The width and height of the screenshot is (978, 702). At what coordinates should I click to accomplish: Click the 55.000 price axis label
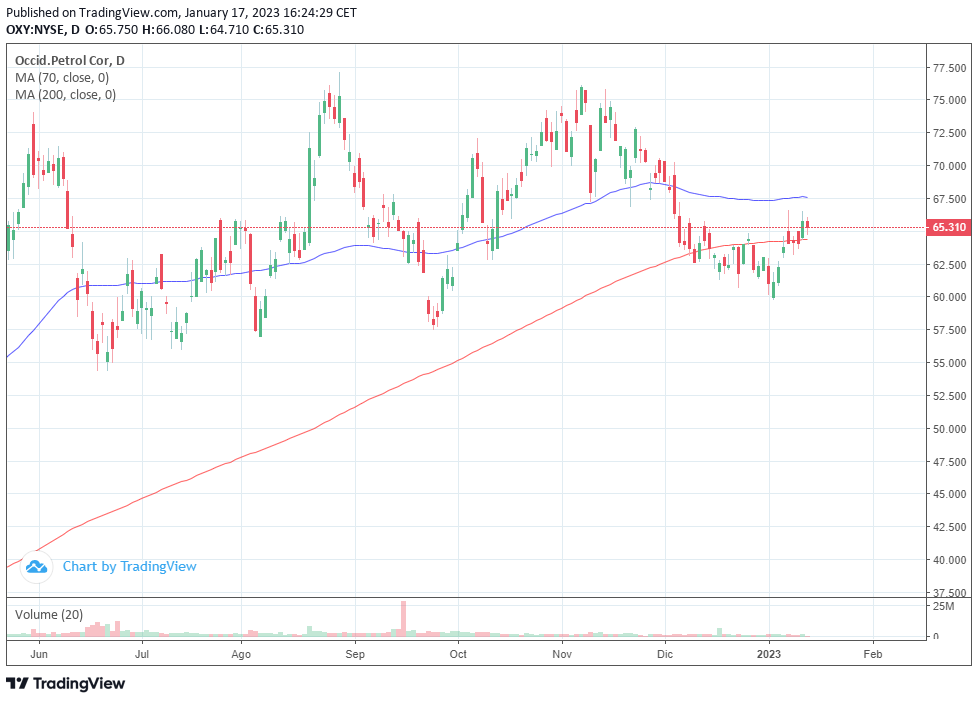pos(949,363)
